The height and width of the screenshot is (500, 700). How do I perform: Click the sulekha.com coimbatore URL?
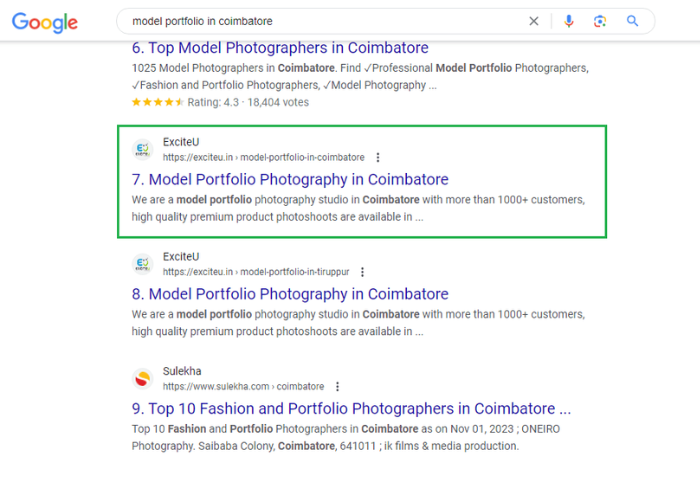point(243,387)
